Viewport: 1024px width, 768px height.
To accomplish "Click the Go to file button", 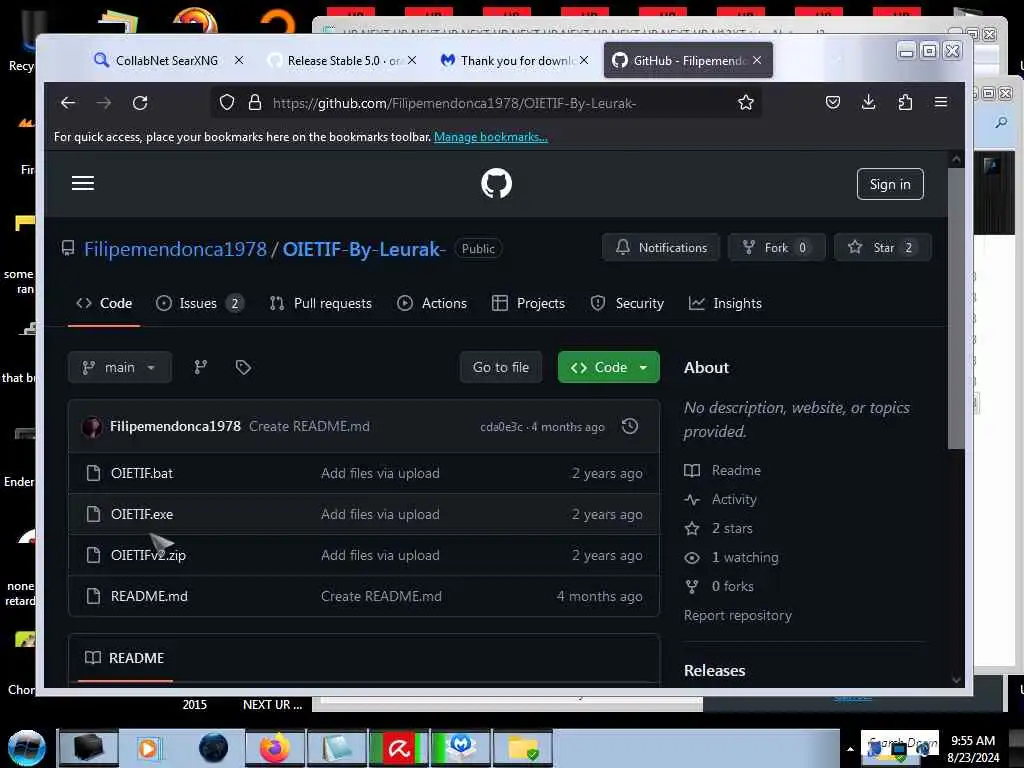I will tap(501, 368).
